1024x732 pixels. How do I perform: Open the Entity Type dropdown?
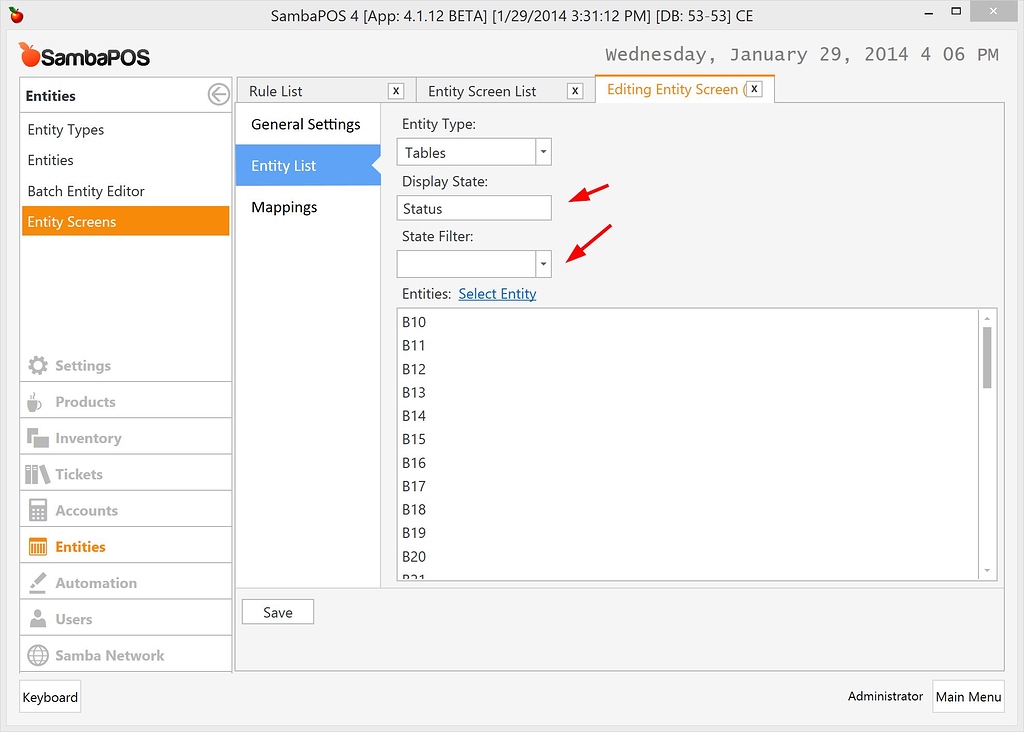543,151
